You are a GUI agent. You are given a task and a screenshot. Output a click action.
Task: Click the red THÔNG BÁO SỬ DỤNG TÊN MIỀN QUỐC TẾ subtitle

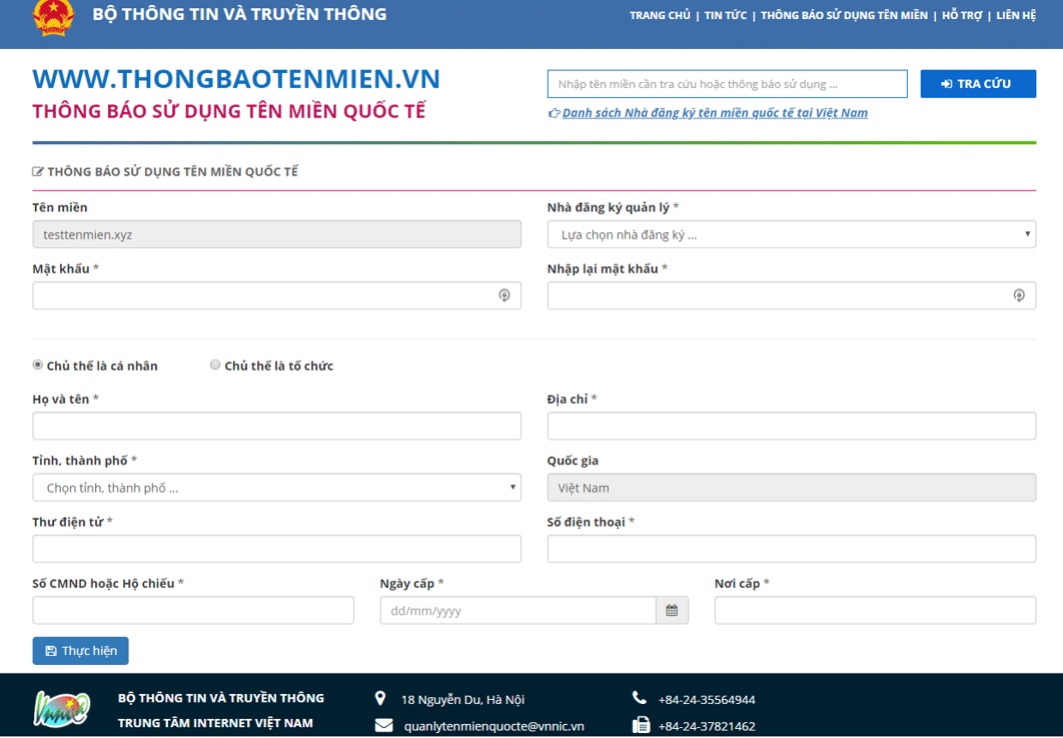click(229, 111)
